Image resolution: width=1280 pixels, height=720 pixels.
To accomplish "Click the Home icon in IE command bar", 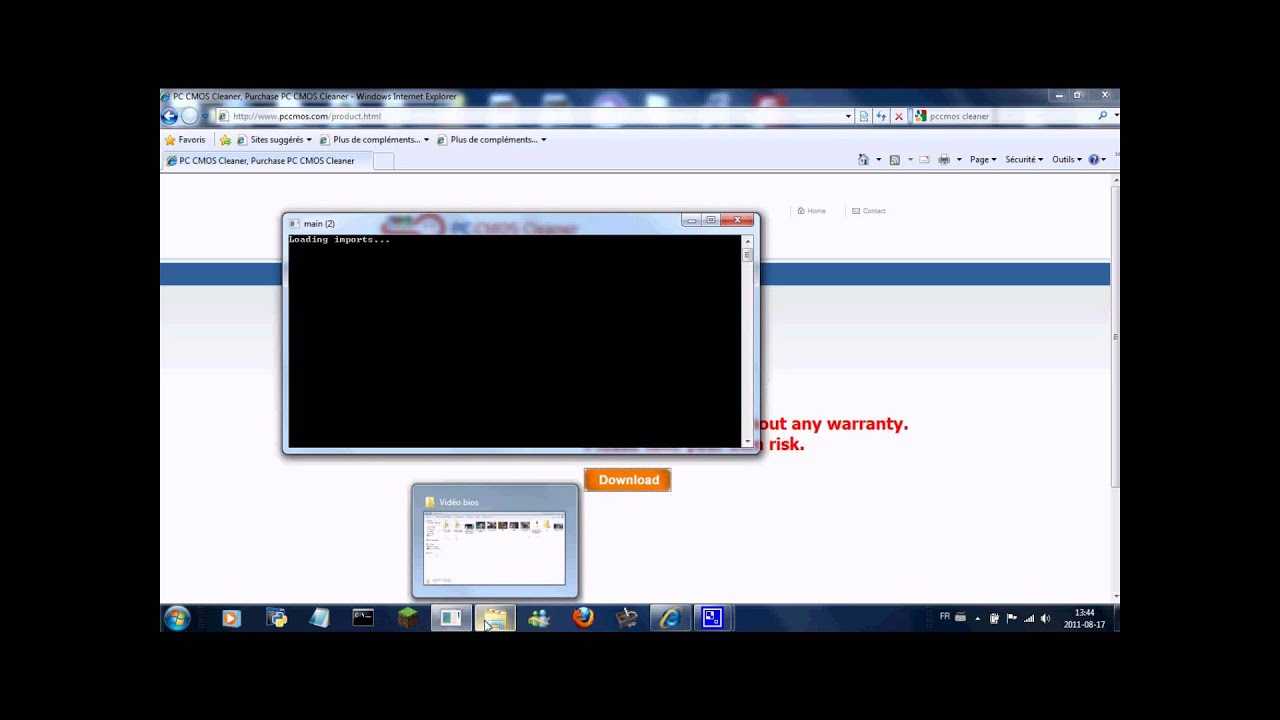I will [x=863, y=160].
